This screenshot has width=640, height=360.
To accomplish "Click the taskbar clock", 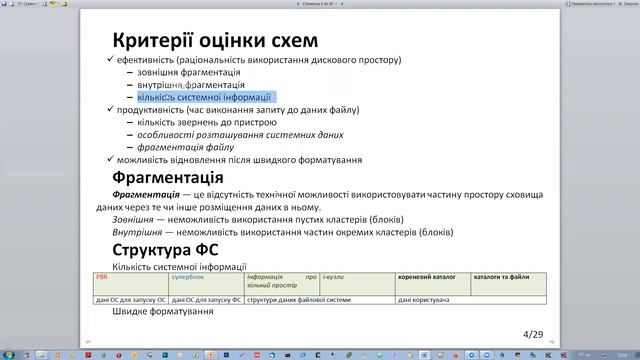I will [x=622, y=356].
